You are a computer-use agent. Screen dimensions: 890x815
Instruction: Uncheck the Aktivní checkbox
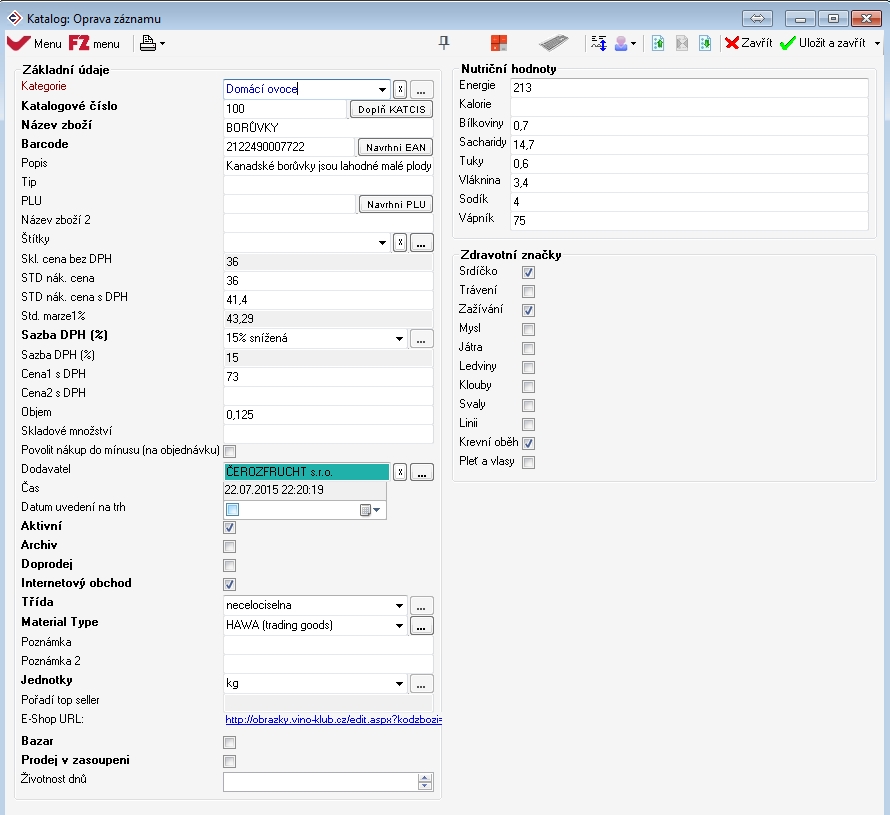(229, 527)
